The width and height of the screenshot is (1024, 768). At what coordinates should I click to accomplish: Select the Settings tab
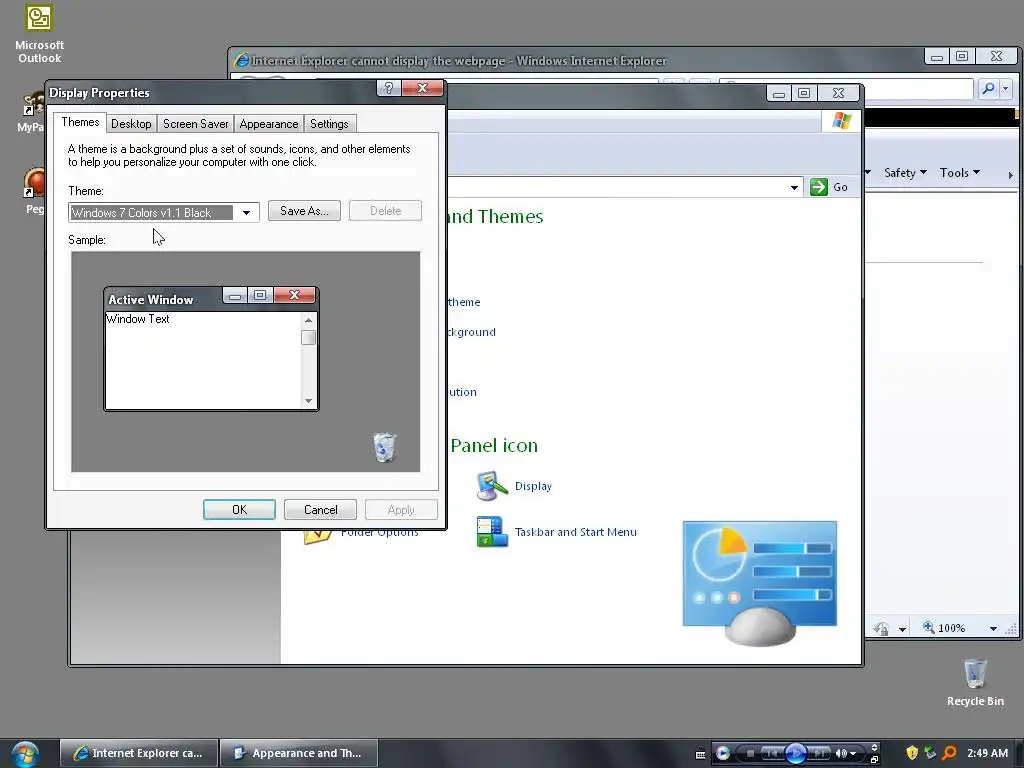(329, 123)
